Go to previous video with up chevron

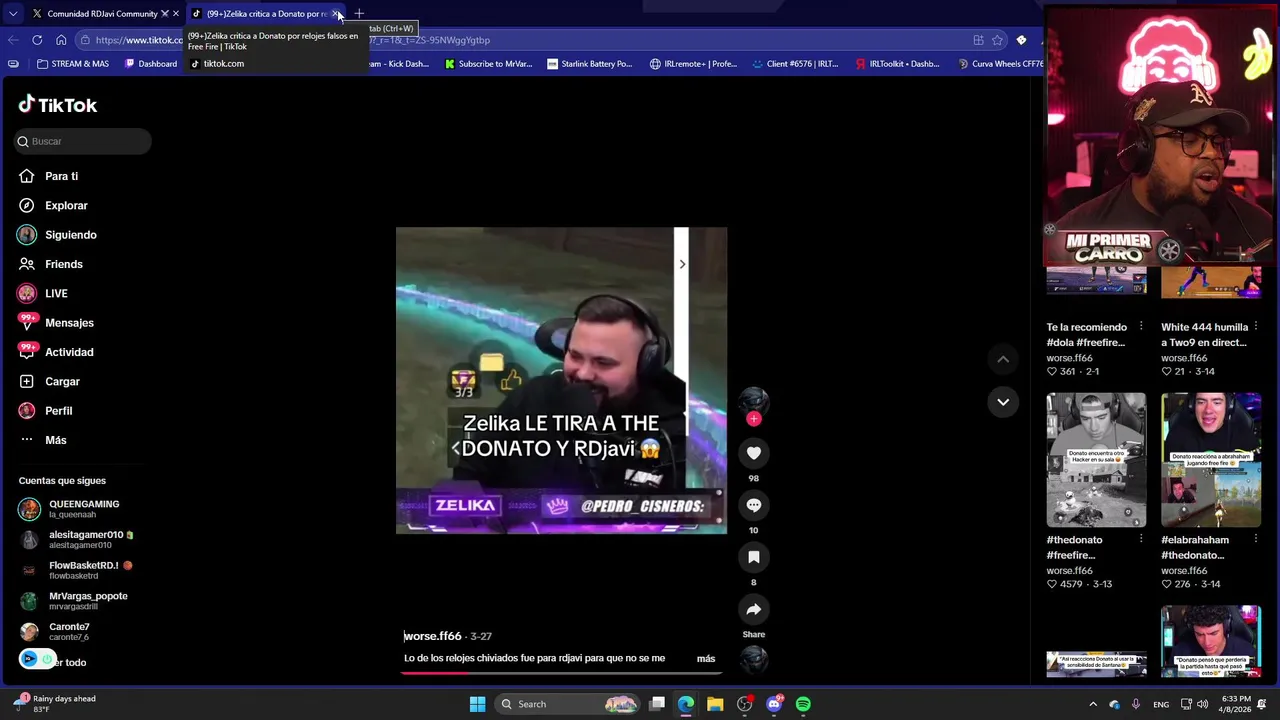pos(1003,359)
